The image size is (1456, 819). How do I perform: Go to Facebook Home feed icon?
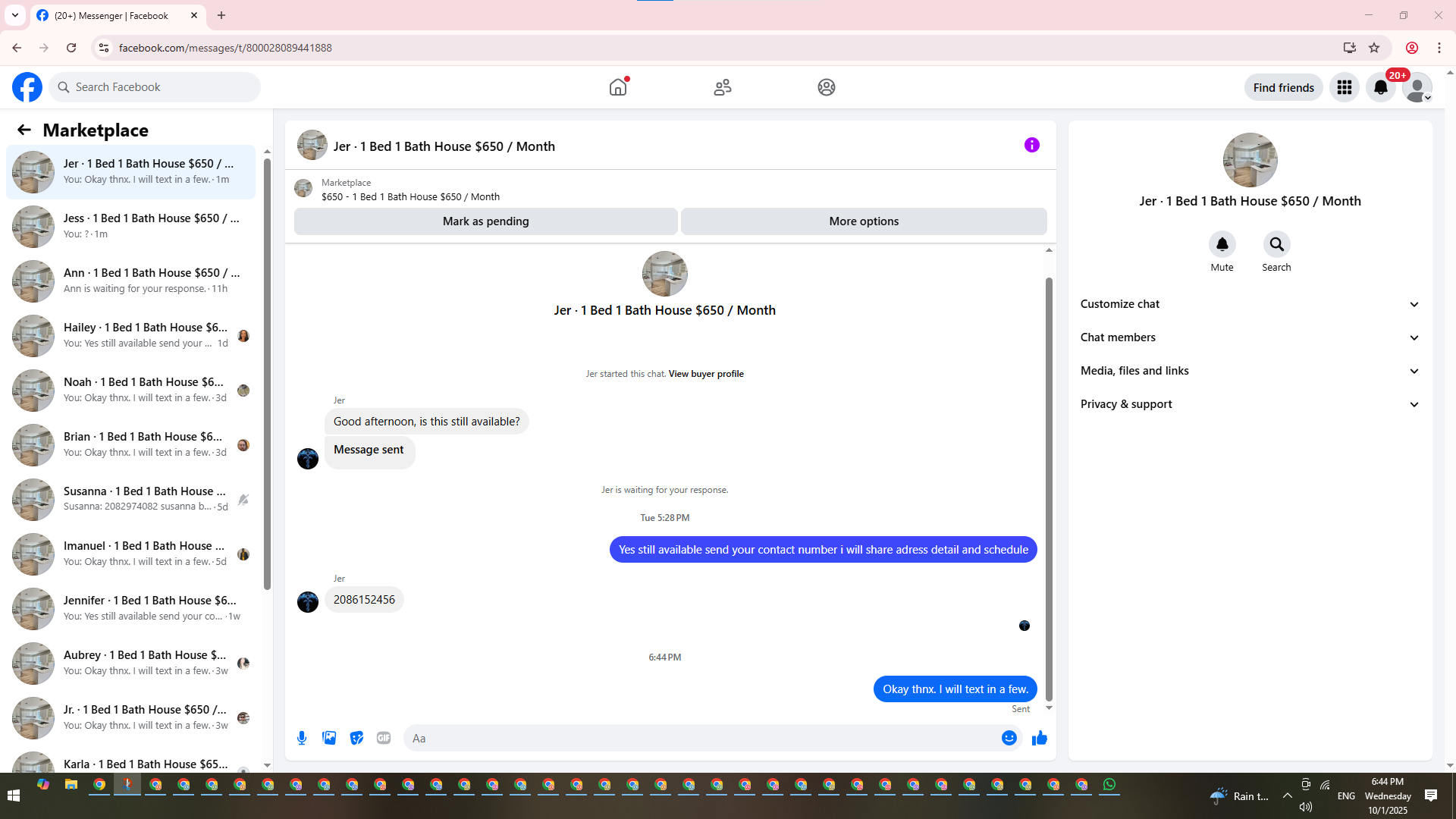[x=618, y=87]
